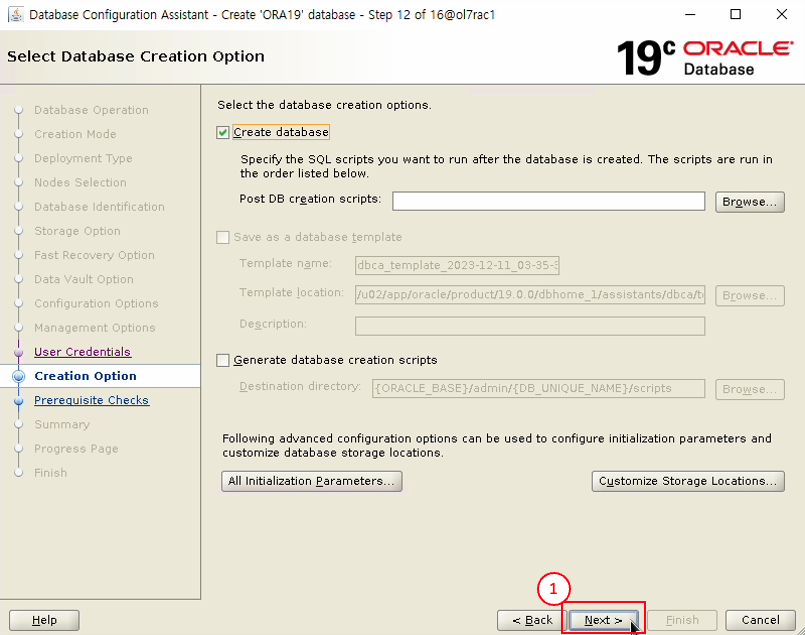Viewport: 805px width, 635px height.
Task: Click Fast Recovery Option in step list
Action: (x=94, y=255)
